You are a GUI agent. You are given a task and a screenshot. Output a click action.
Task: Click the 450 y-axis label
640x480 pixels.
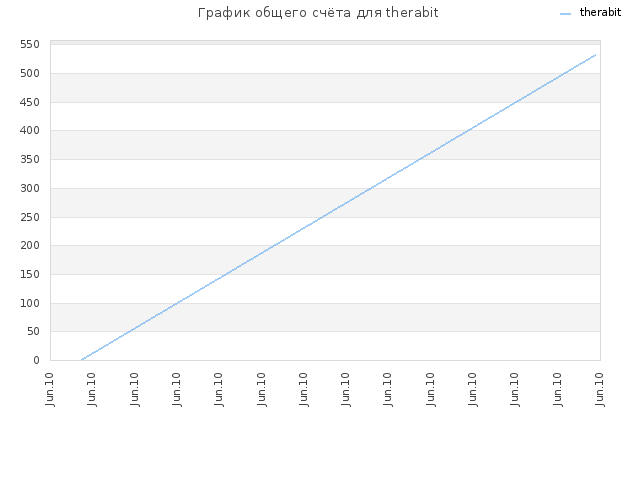(x=30, y=102)
